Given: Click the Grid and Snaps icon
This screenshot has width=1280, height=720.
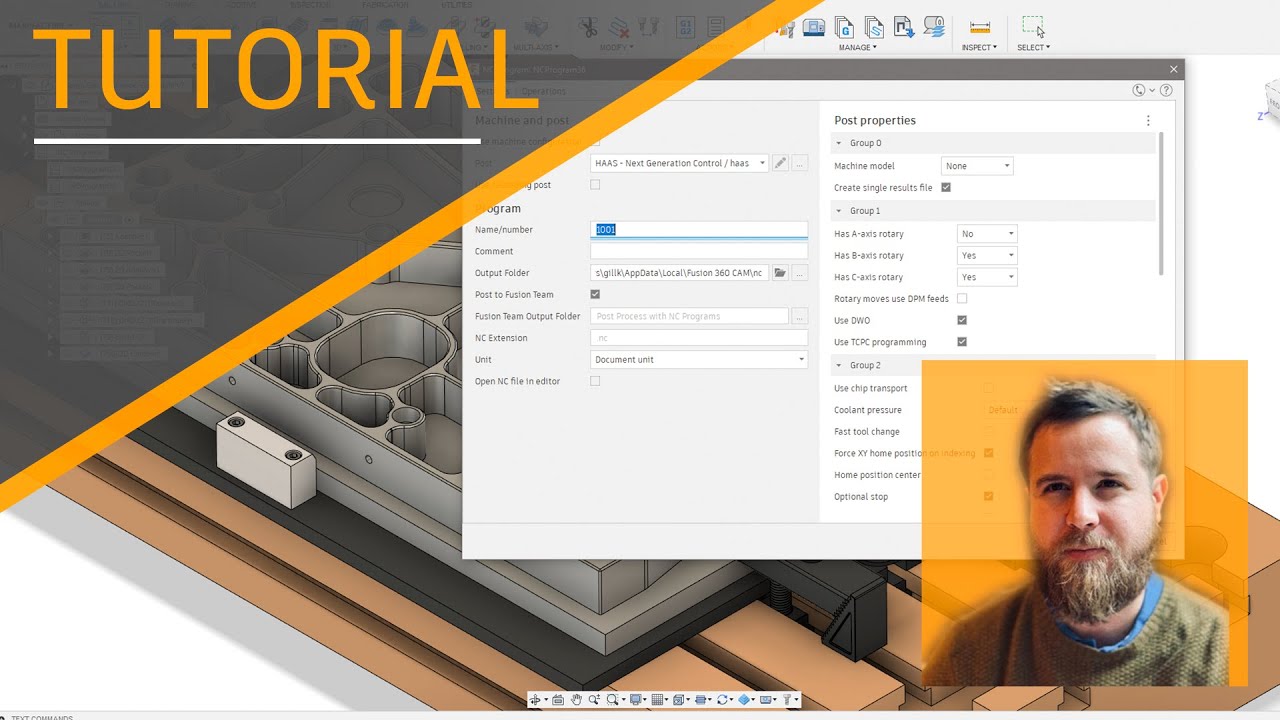Looking at the screenshot, I should (659, 700).
